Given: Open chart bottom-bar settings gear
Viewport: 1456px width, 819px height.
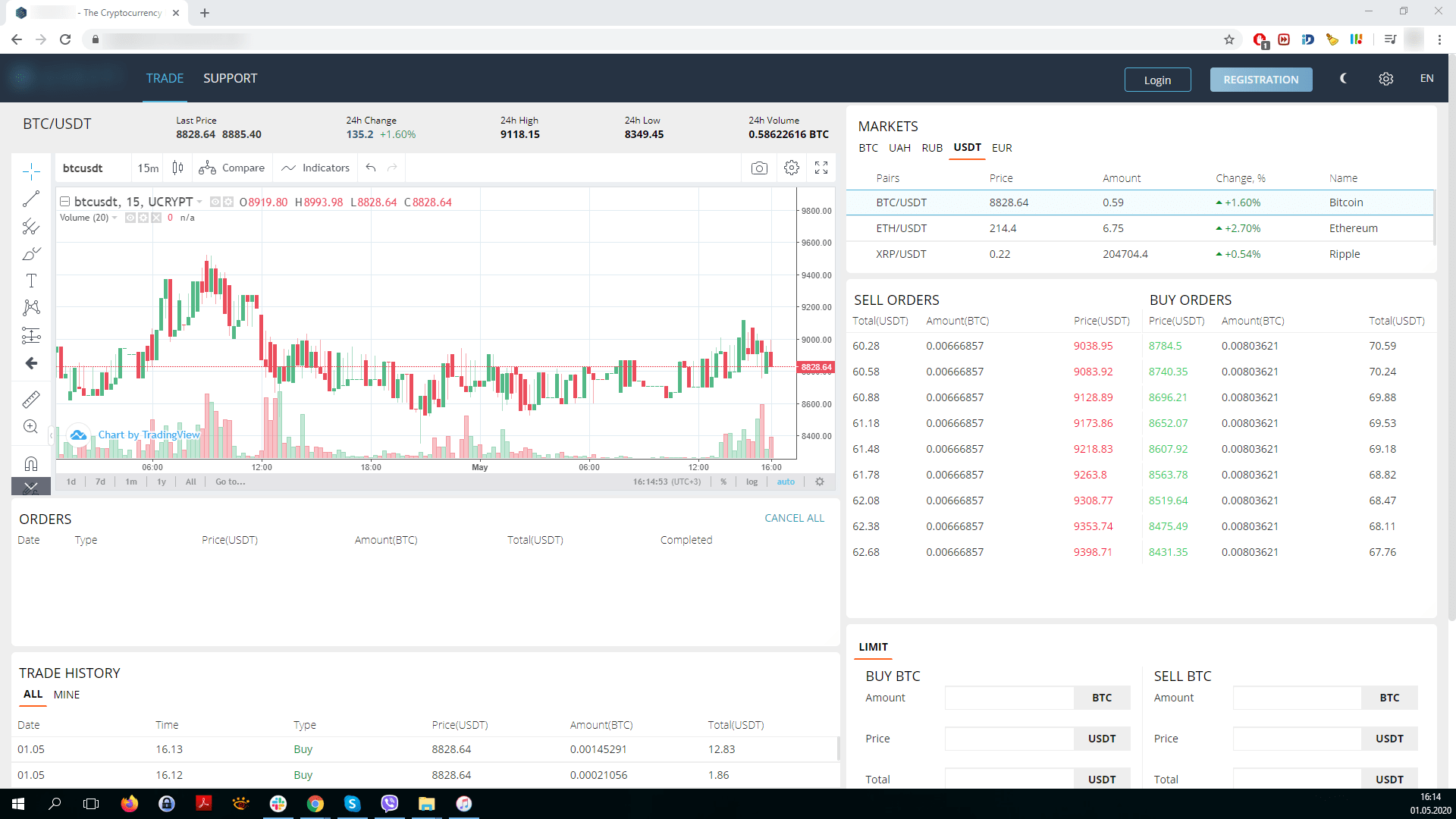Looking at the screenshot, I should [820, 482].
